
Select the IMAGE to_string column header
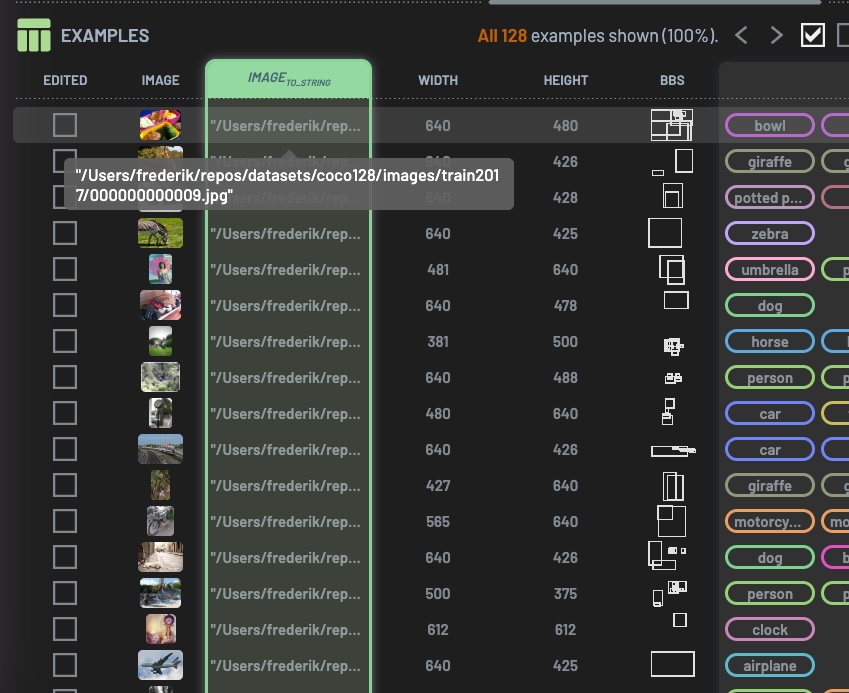(288, 79)
